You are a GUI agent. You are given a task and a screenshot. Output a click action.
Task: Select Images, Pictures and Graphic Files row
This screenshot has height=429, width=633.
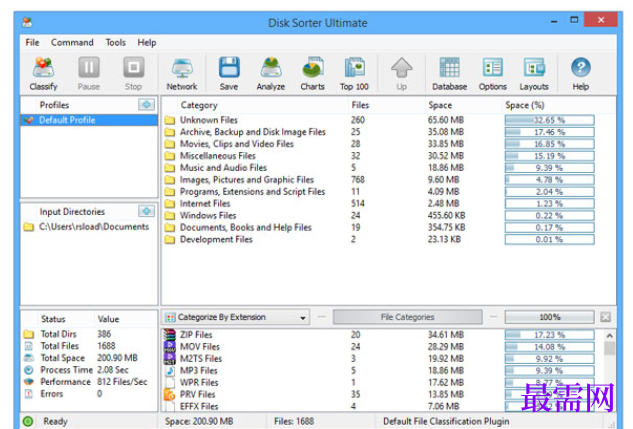point(379,180)
